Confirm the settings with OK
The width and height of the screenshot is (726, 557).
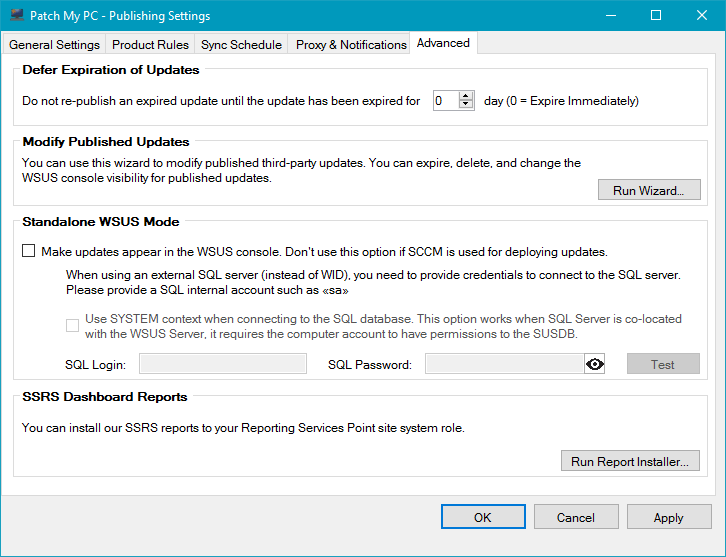pos(483,517)
